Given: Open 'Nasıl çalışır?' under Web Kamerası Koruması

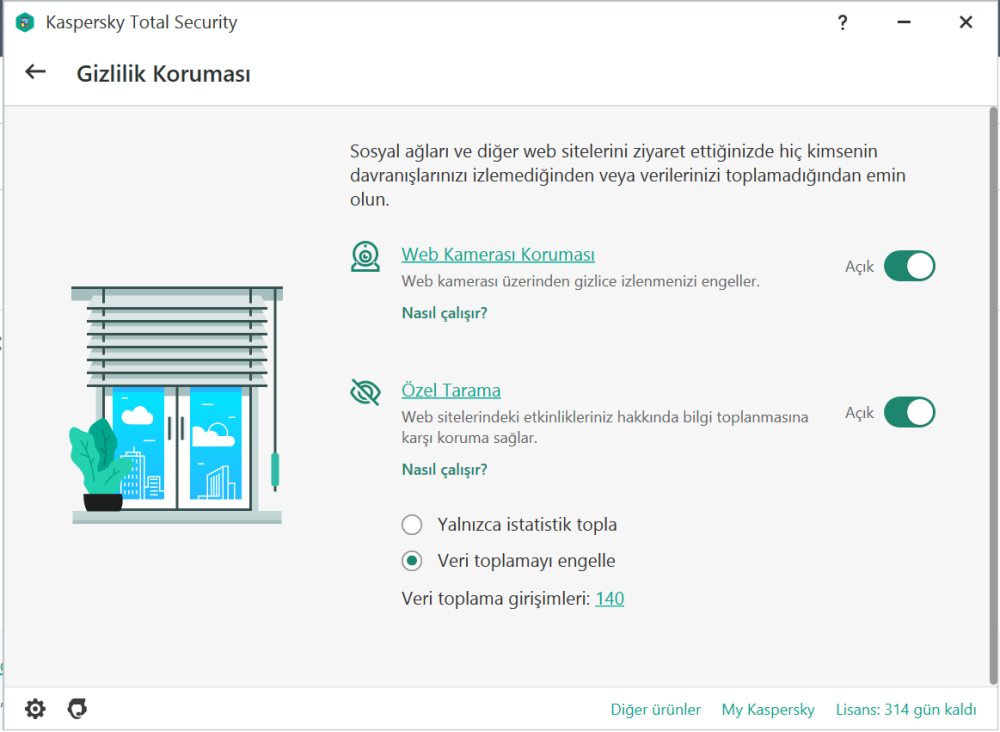Looking at the screenshot, I should 445,313.
